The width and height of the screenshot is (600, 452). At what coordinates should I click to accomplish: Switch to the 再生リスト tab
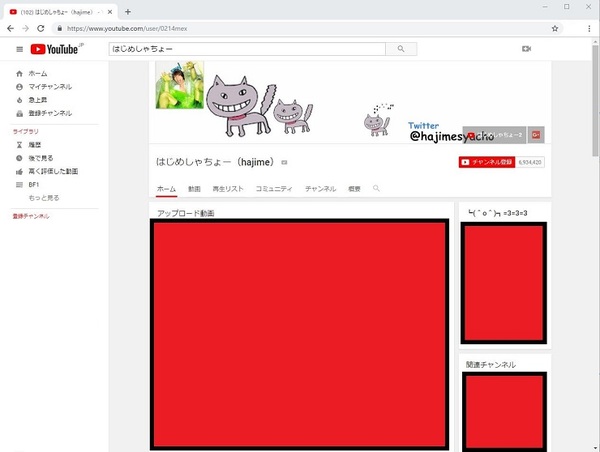[228, 189]
